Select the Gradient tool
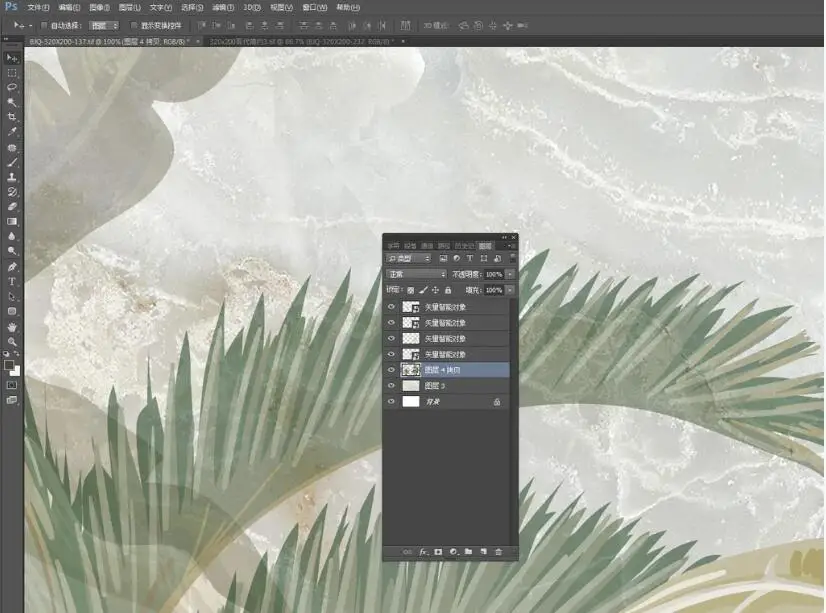This screenshot has width=826, height=613. pos(12,222)
